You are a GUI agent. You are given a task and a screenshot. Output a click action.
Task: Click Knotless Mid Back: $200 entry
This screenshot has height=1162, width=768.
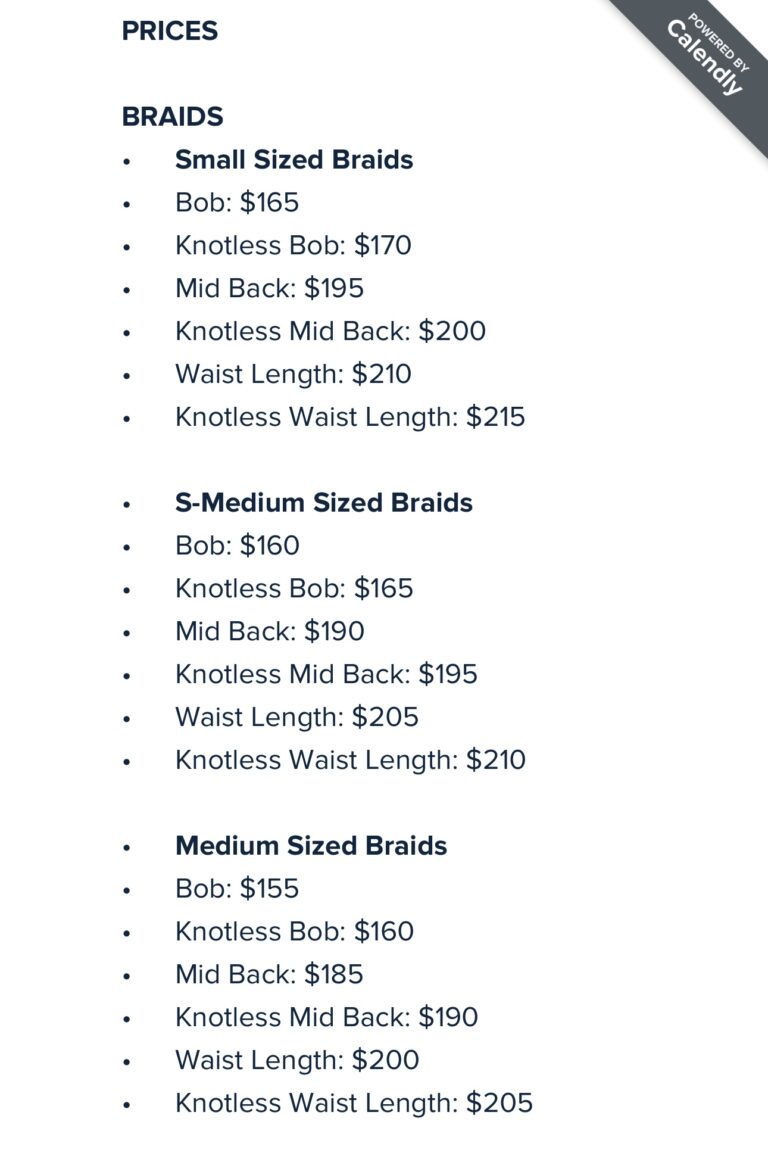coord(330,332)
